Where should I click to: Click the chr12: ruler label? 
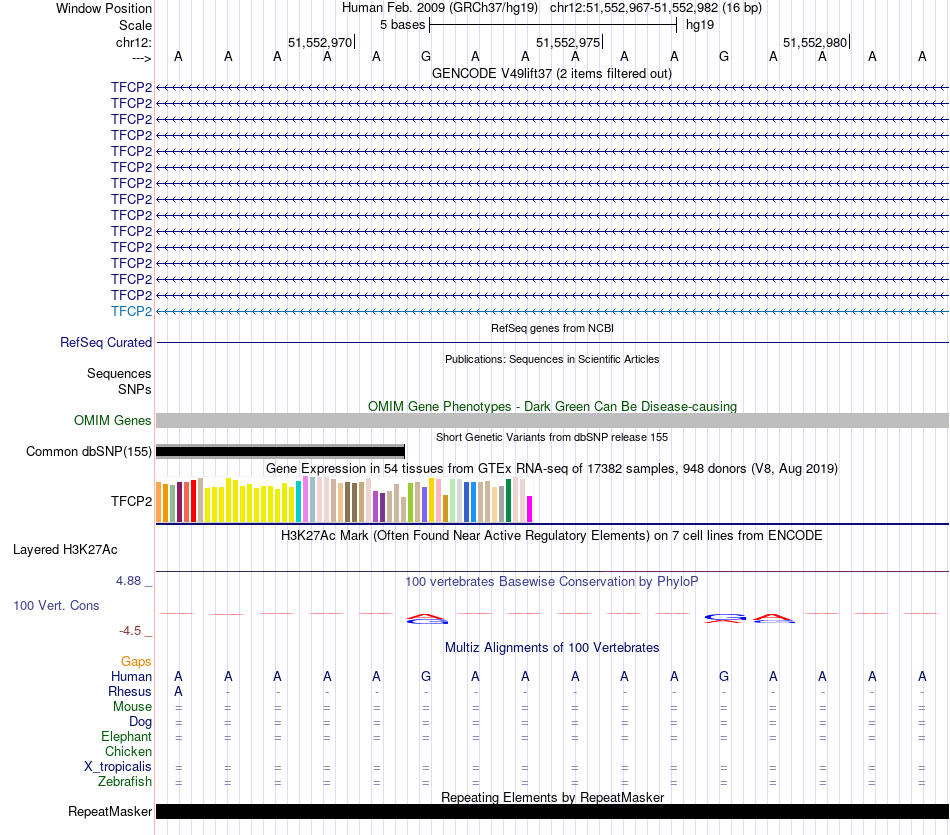(x=133, y=42)
